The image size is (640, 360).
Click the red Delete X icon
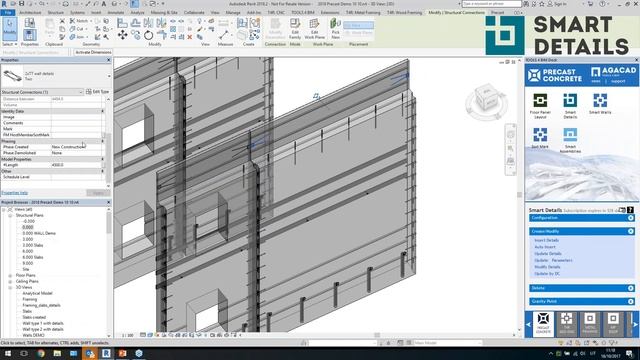tap(190, 37)
